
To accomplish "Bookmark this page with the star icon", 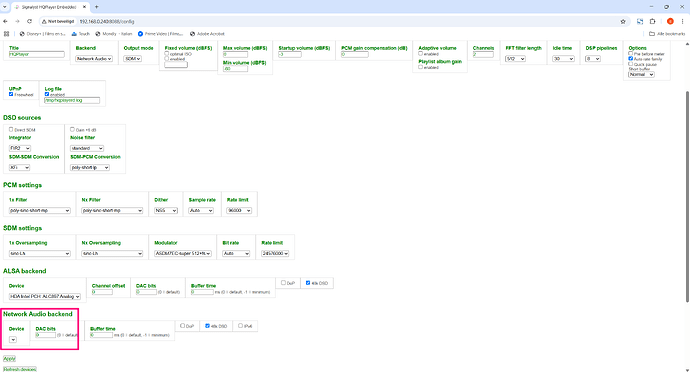I will 623,21.
